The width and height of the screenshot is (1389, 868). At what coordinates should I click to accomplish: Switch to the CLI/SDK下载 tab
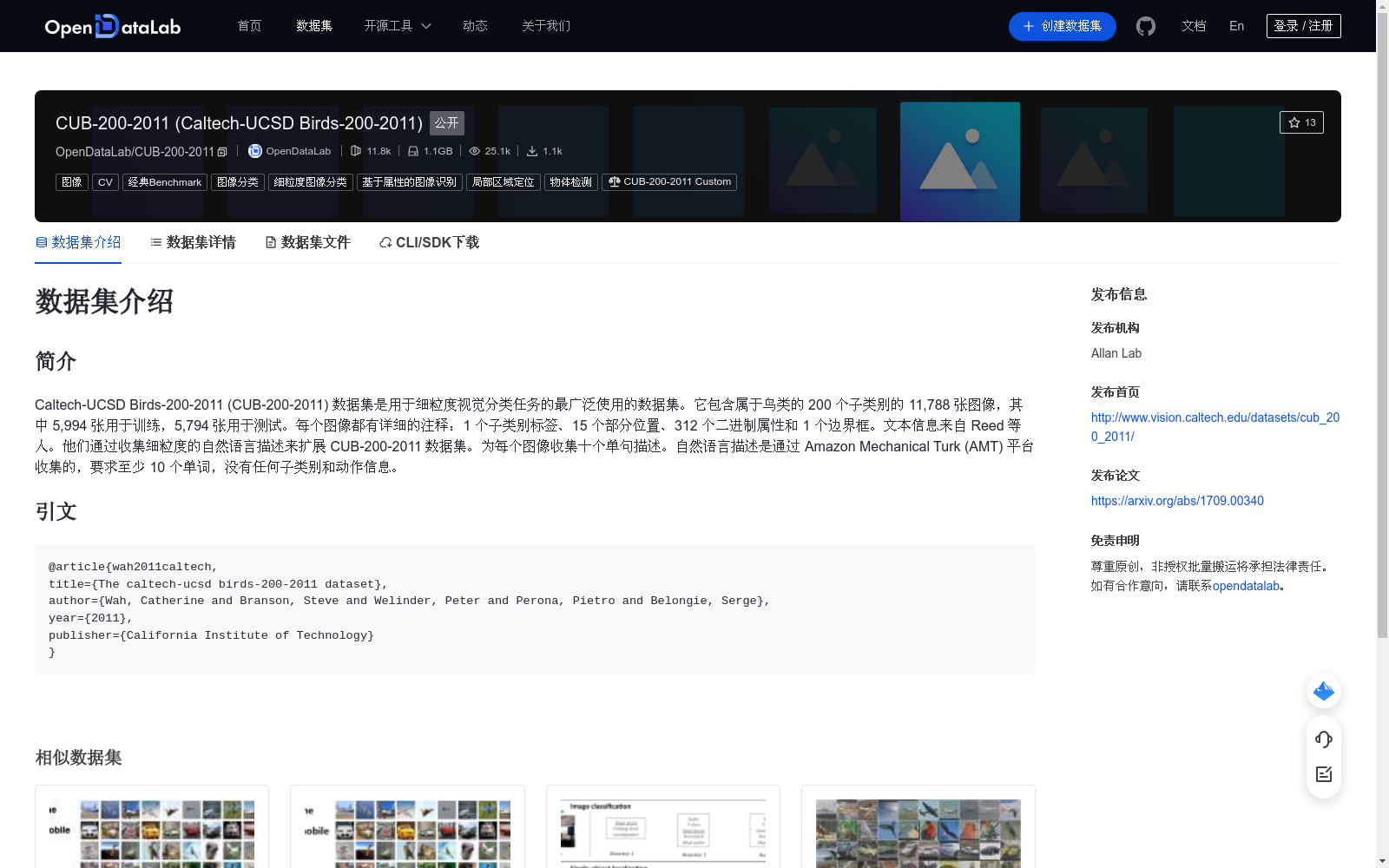[x=429, y=242]
